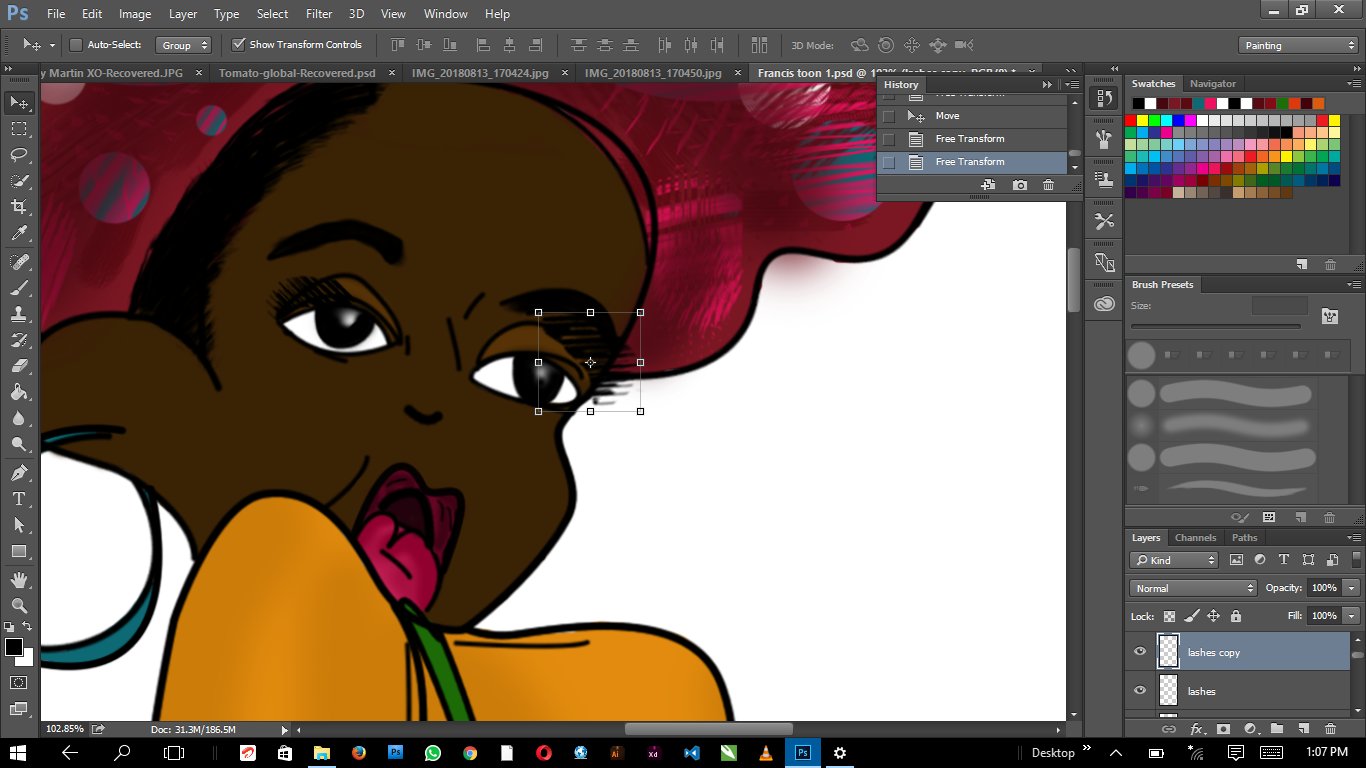Image resolution: width=1366 pixels, height=768 pixels.
Task: Select the Lasso tool
Action: point(19,155)
